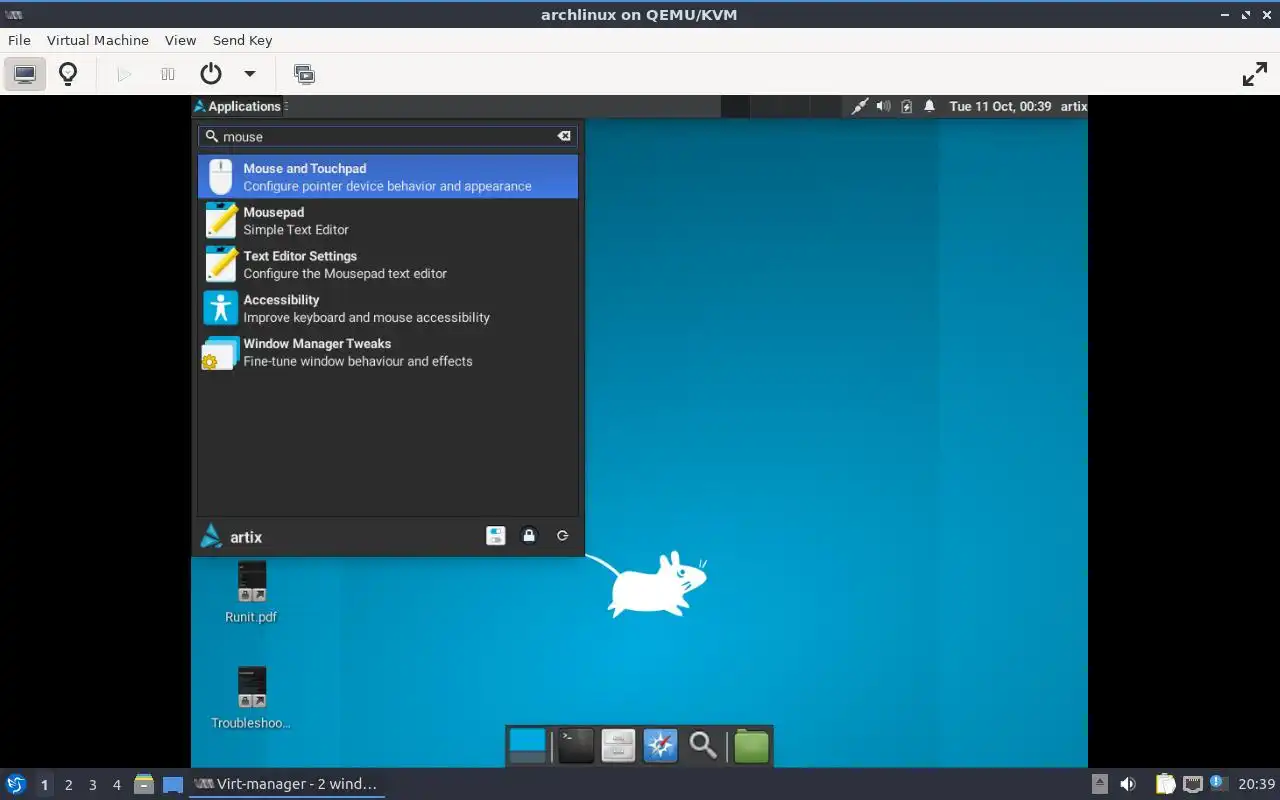Open host taskbar volume icon
The height and width of the screenshot is (800, 1280).
coord(1128,784)
